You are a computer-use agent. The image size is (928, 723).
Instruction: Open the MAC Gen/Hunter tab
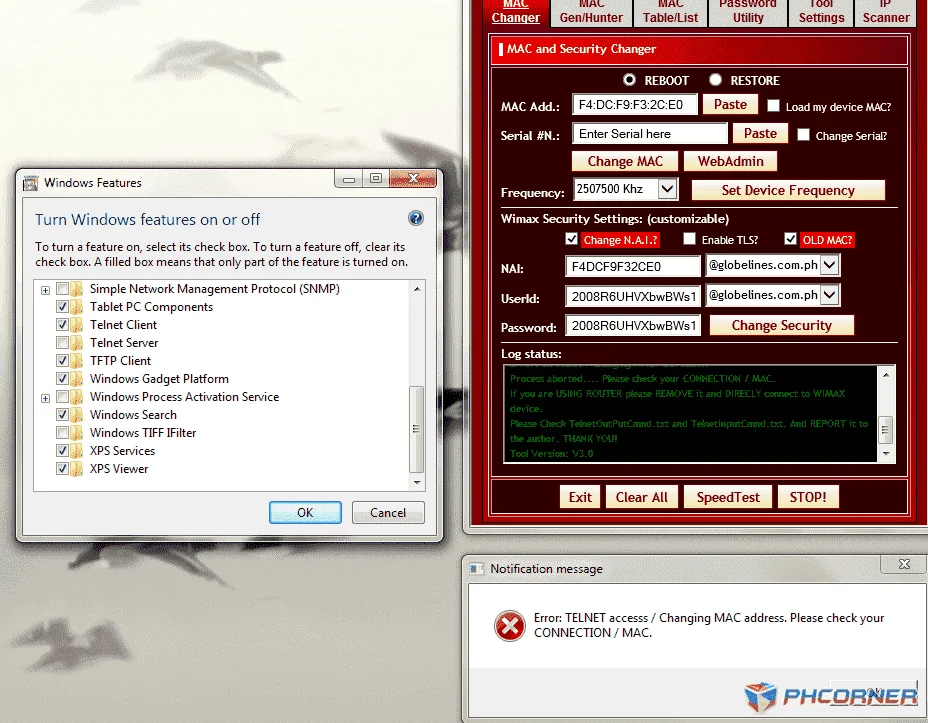coord(591,12)
